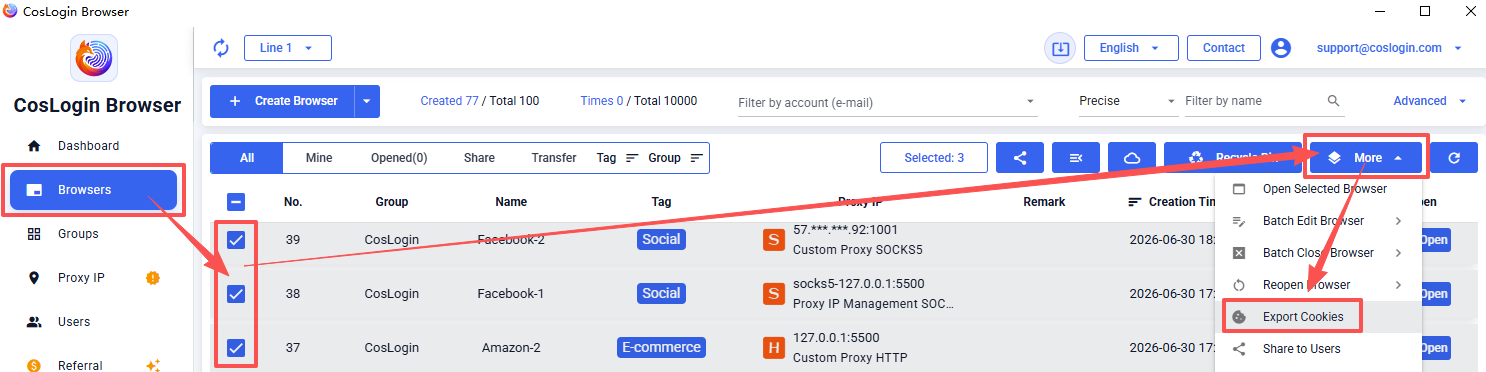Click the Social tag in Facebook-1 row
The width and height of the screenshot is (1486, 372).
click(661, 294)
